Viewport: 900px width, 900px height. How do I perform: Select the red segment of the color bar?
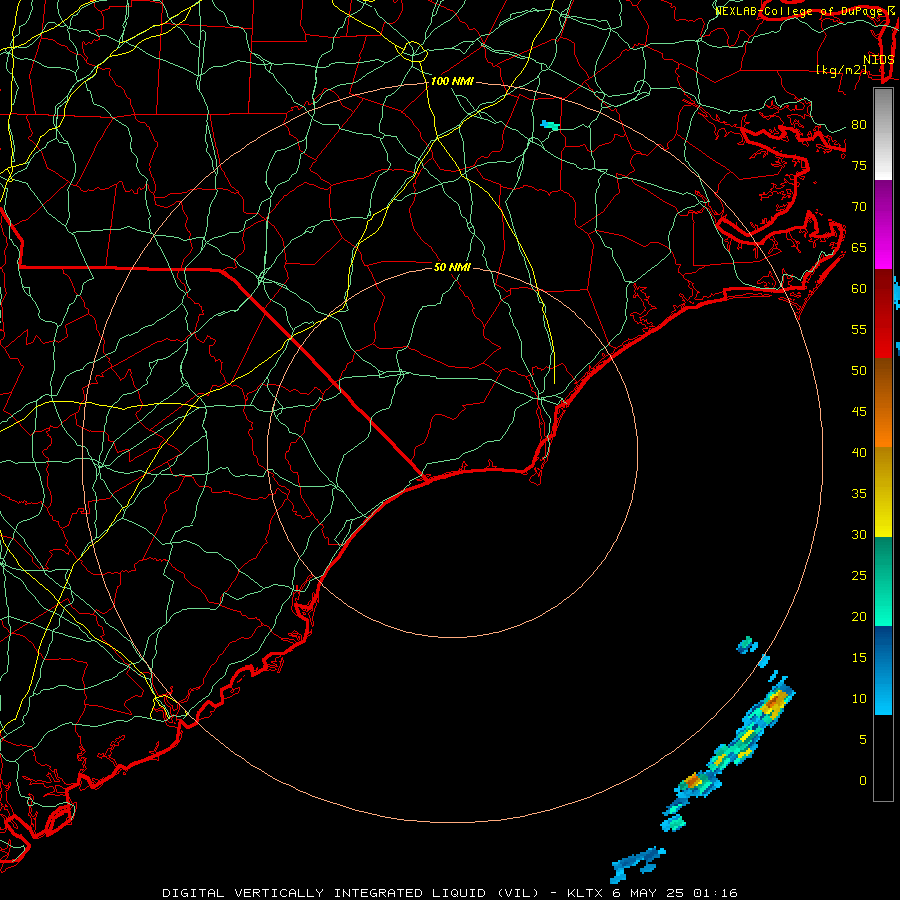[x=883, y=314]
